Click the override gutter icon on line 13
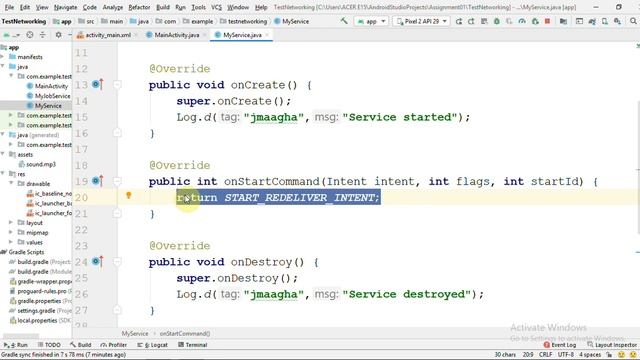The height and width of the screenshot is (360, 640). click(98, 84)
